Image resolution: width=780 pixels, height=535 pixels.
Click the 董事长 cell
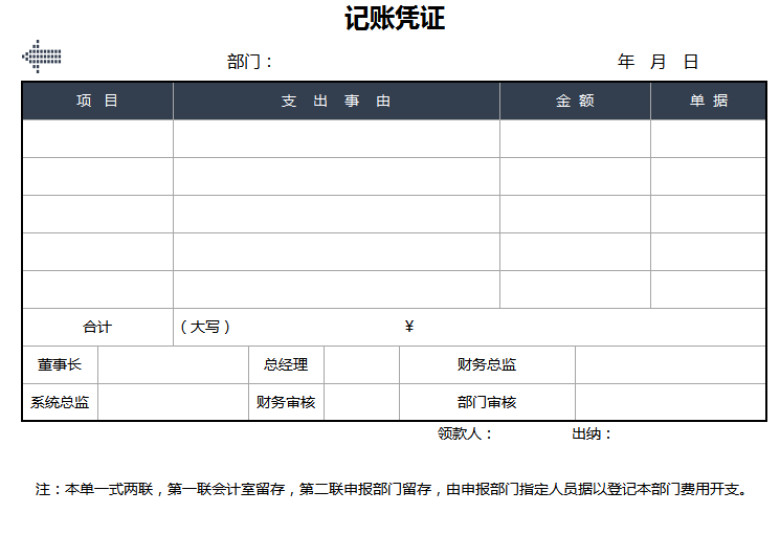(60, 365)
